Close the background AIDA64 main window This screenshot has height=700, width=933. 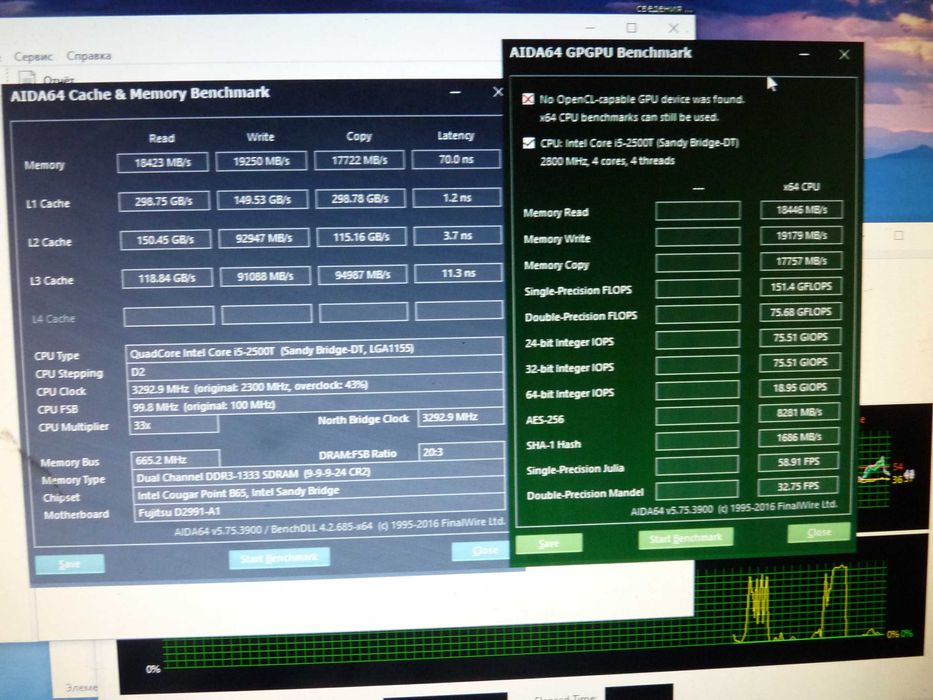coord(673,28)
